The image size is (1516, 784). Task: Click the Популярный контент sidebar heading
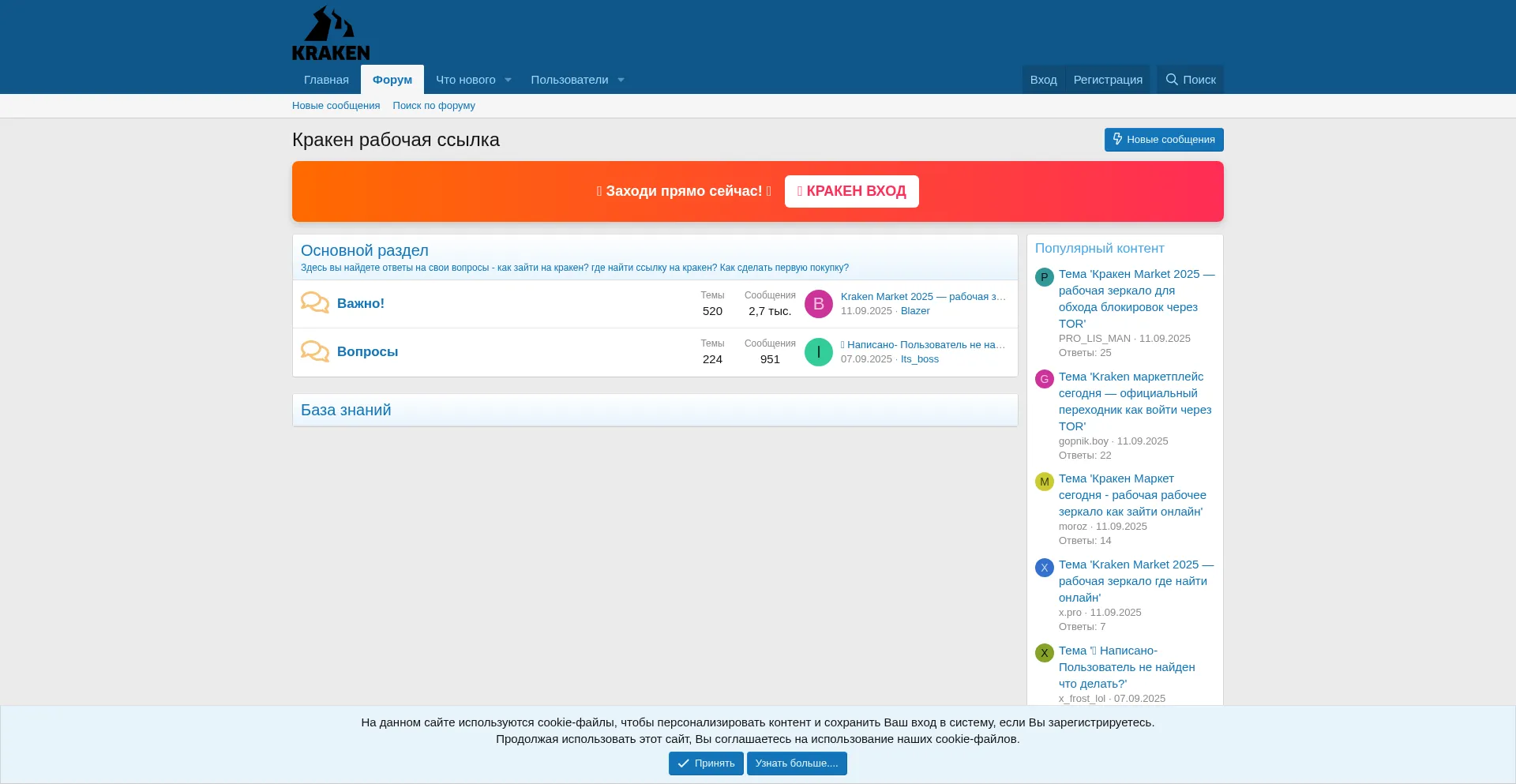(1099, 248)
